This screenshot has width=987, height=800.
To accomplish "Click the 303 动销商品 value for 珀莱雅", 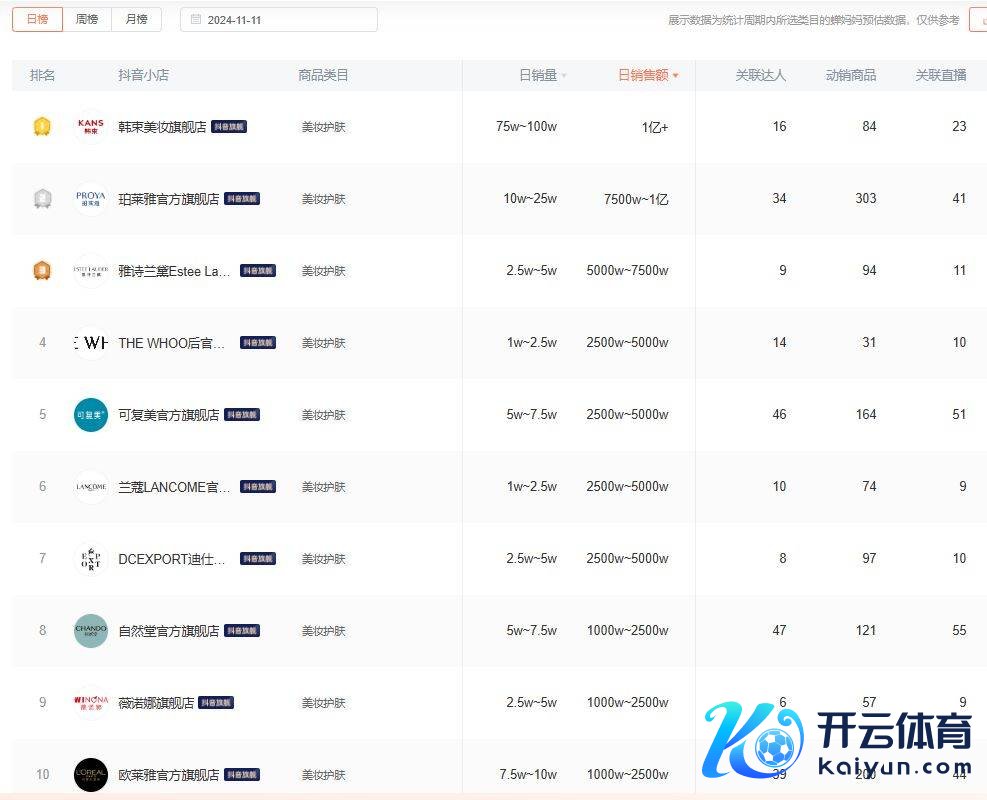I will [x=866, y=199].
